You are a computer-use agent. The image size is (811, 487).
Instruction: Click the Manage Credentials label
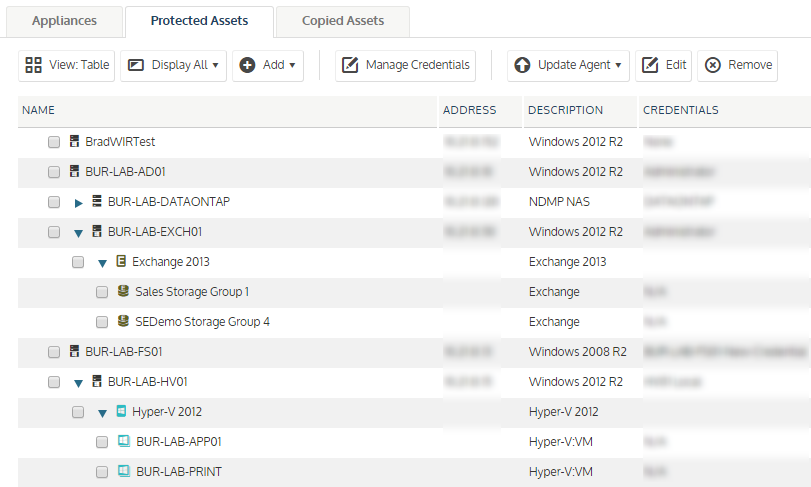click(417, 65)
